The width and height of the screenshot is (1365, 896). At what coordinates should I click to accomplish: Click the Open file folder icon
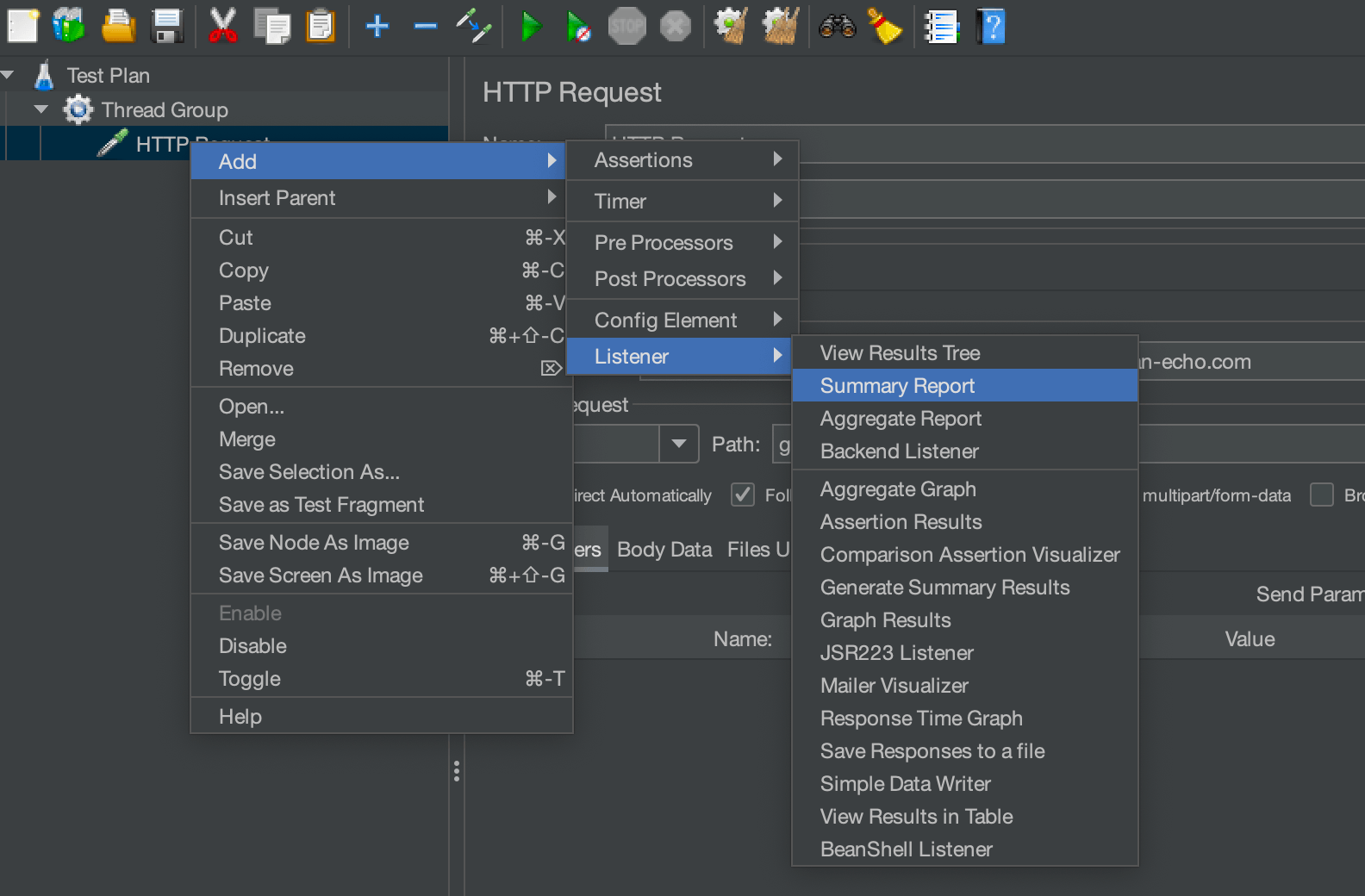click(x=118, y=26)
